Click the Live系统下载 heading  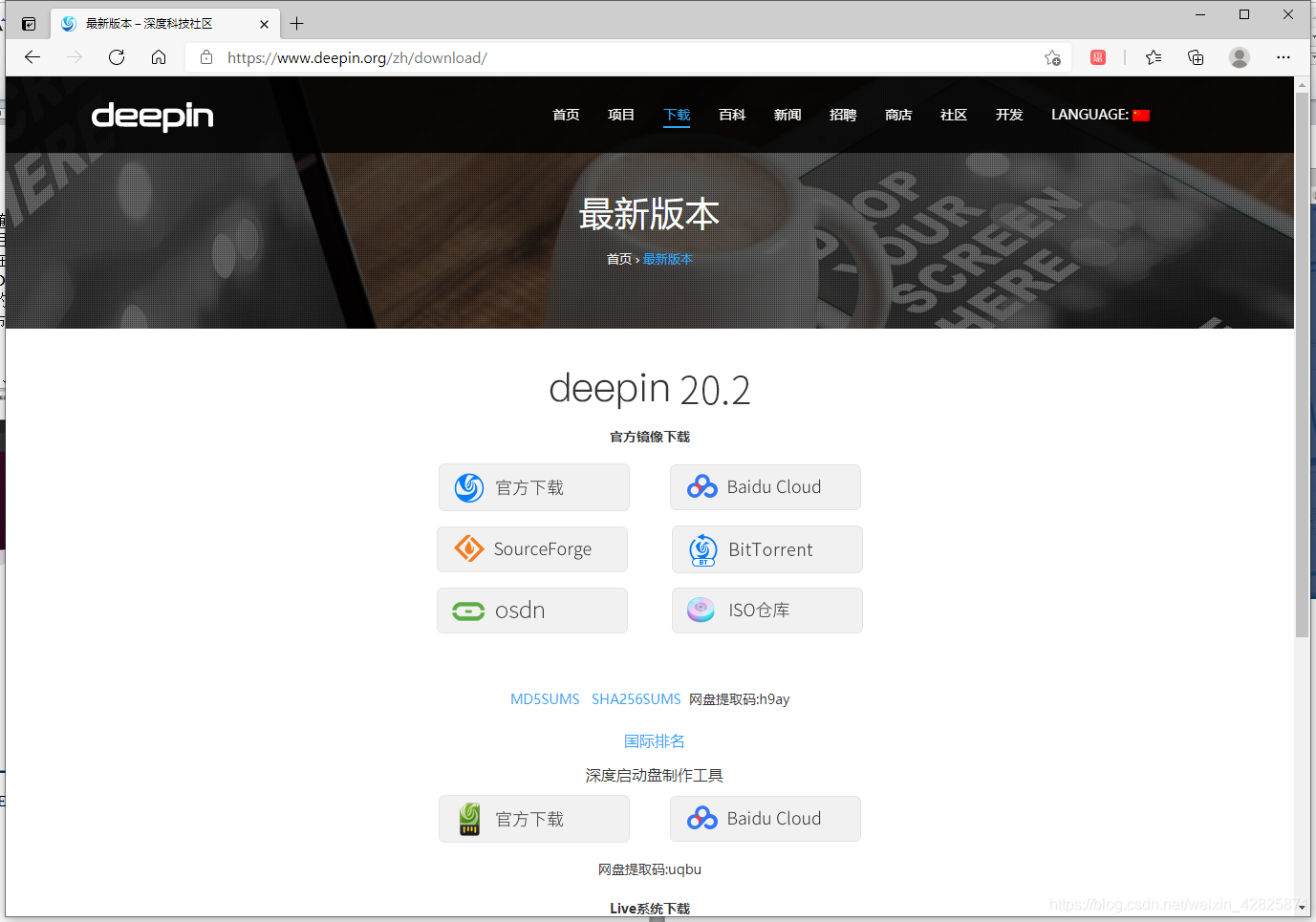click(x=650, y=909)
